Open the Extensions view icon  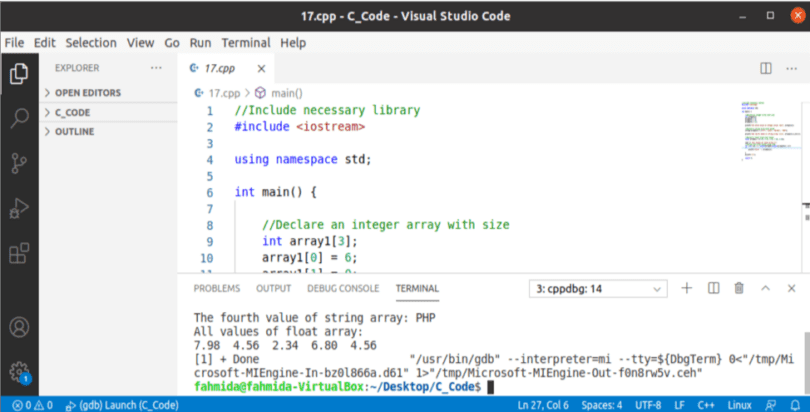coord(19,252)
